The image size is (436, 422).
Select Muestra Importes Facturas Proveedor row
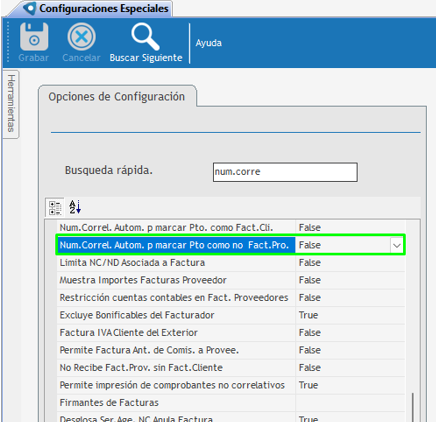231,280
